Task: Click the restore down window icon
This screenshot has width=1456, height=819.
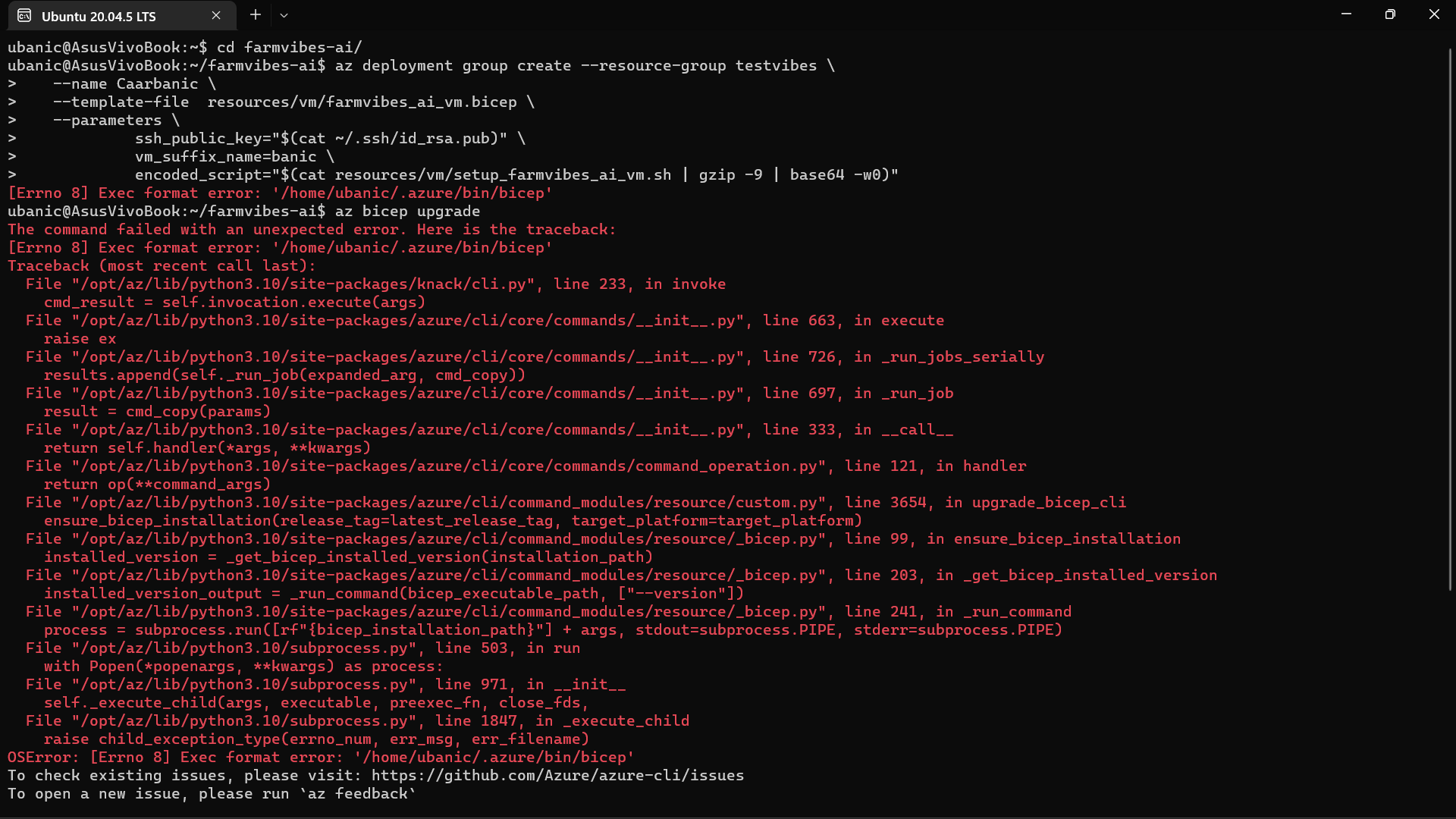Action: point(1390,14)
